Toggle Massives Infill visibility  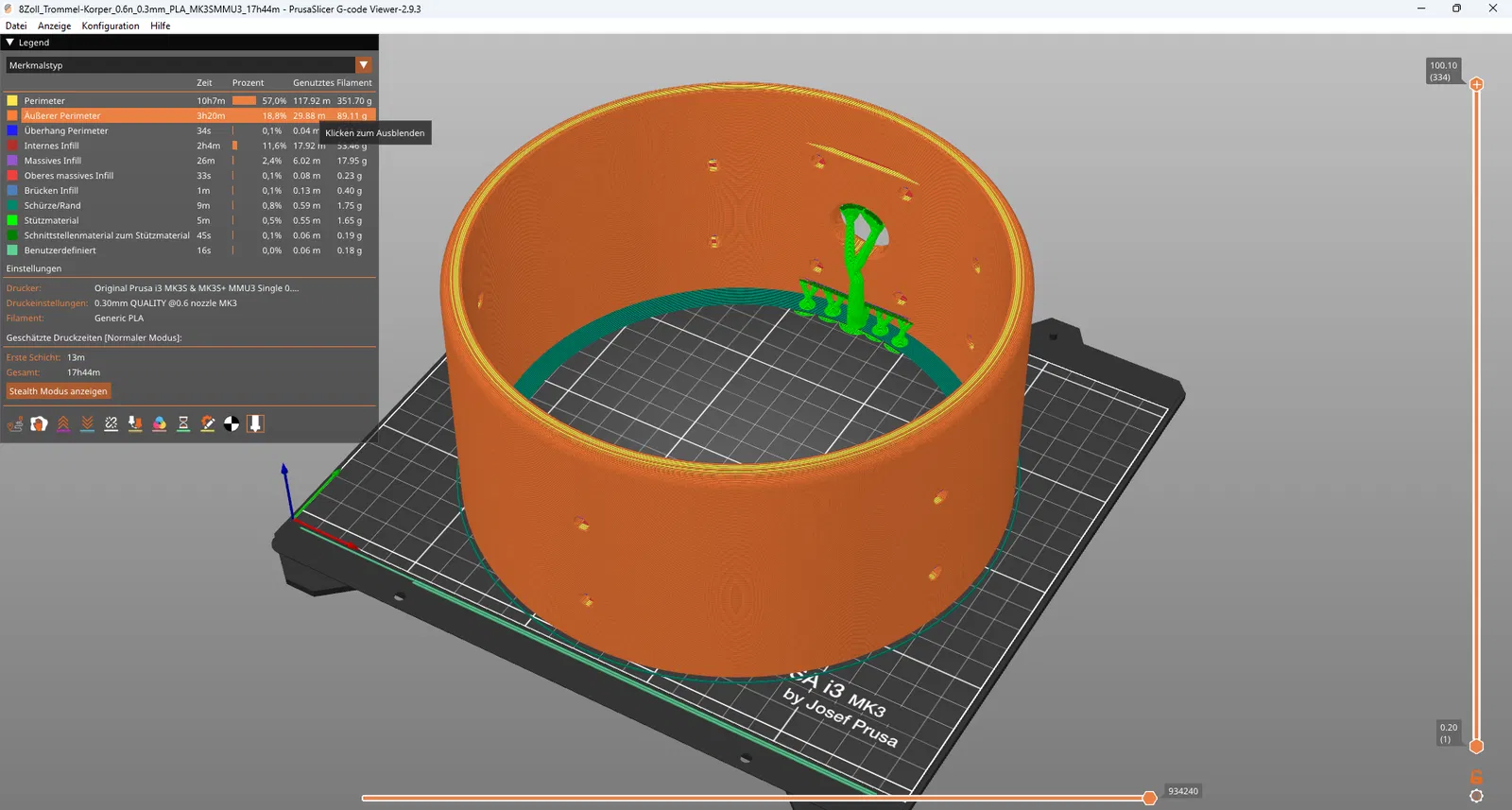(x=189, y=161)
